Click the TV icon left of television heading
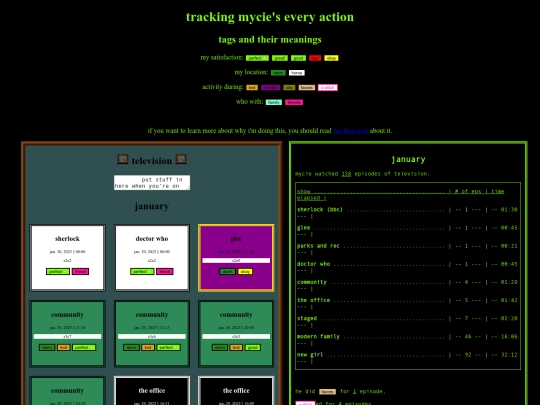Viewport: 540px width, 405px height. 123,159
